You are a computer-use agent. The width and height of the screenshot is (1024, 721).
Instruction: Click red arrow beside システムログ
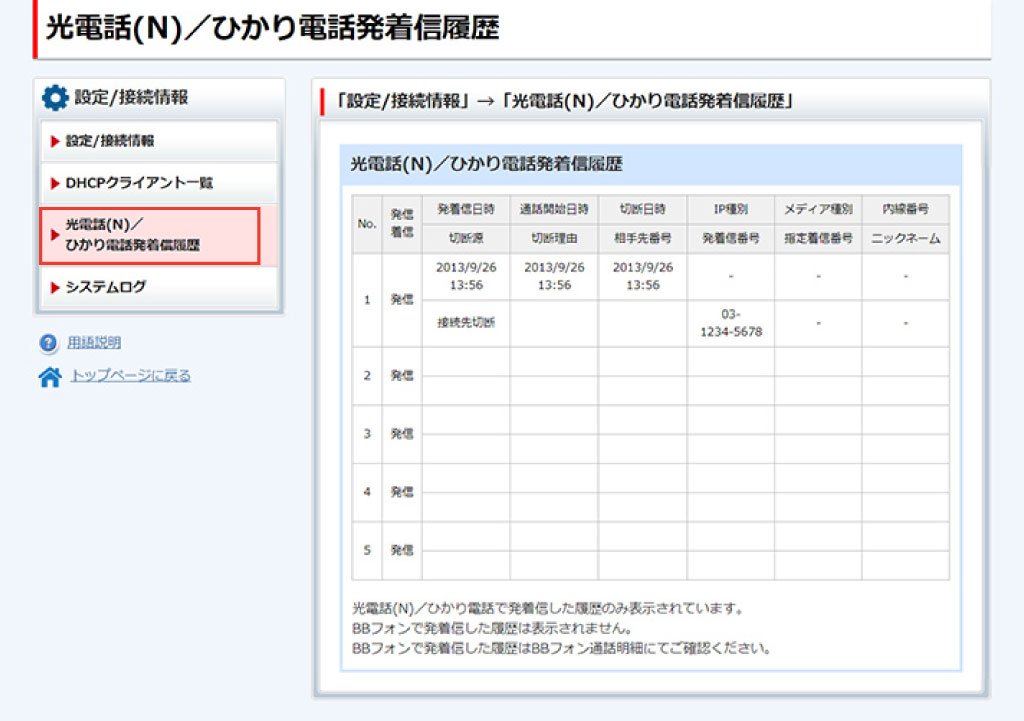[56, 287]
